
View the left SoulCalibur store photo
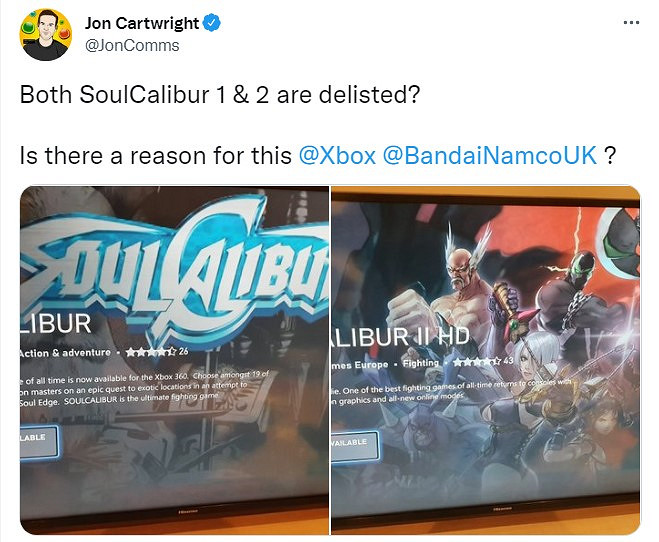point(174,360)
